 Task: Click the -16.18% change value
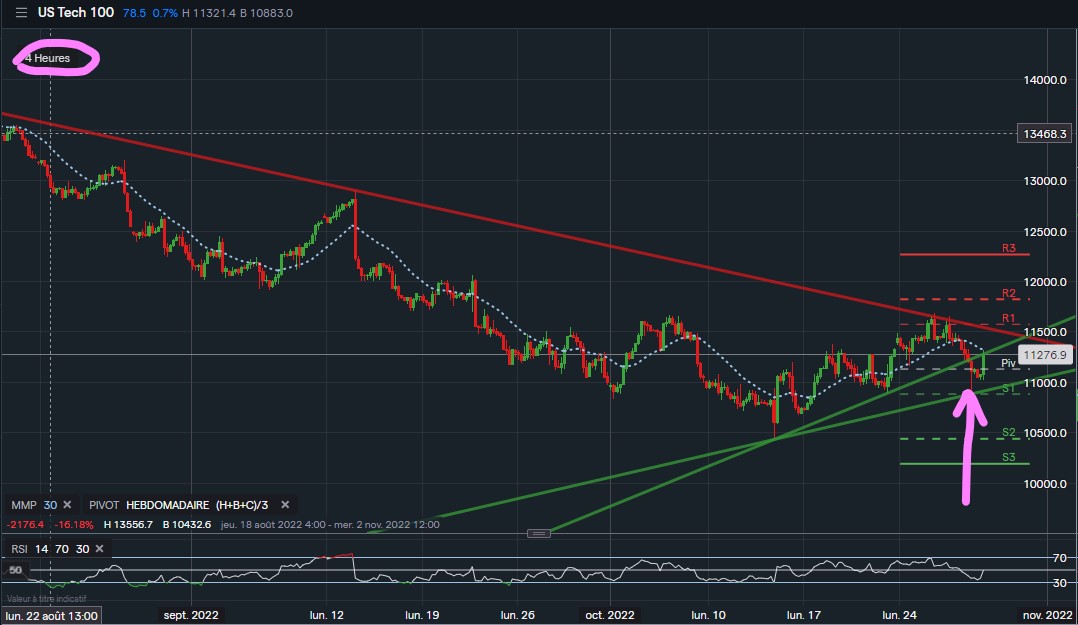[74, 525]
